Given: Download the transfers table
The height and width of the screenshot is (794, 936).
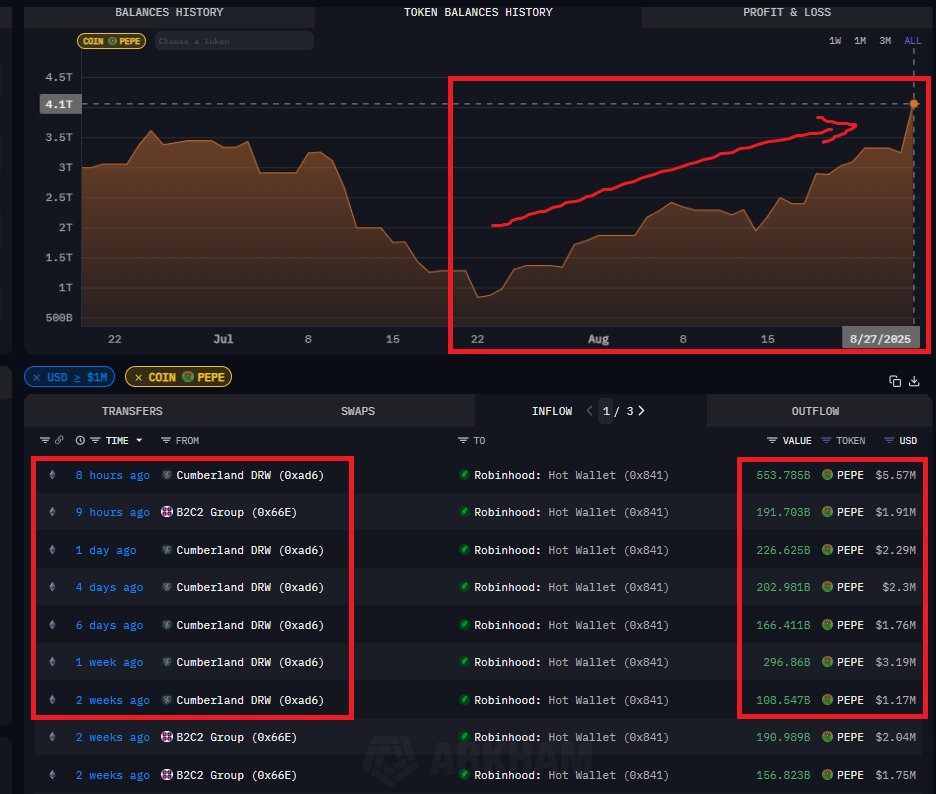Looking at the screenshot, I should coord(914,381).
